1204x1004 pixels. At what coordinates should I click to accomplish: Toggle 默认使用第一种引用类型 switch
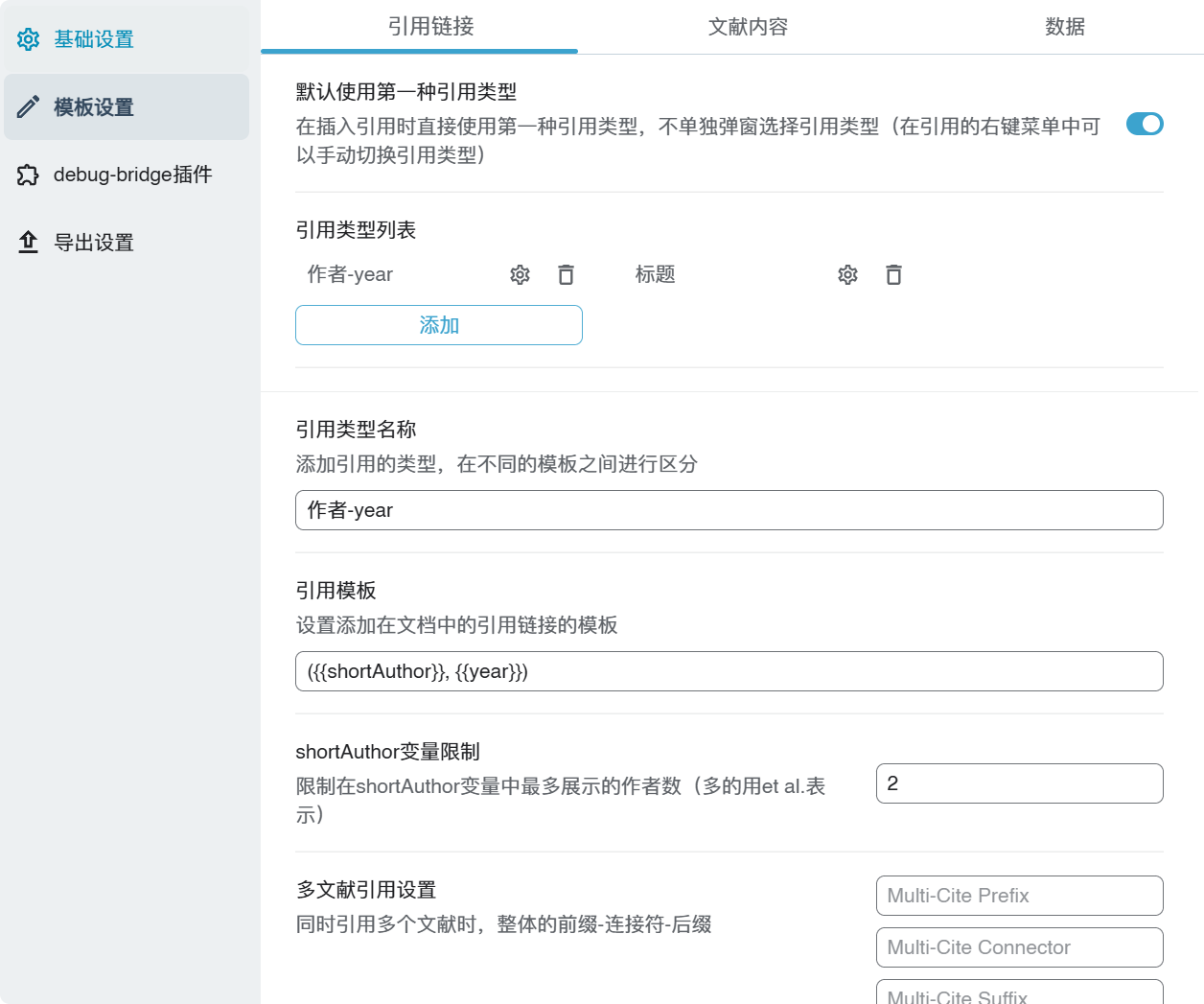(x=1144, y=125)
